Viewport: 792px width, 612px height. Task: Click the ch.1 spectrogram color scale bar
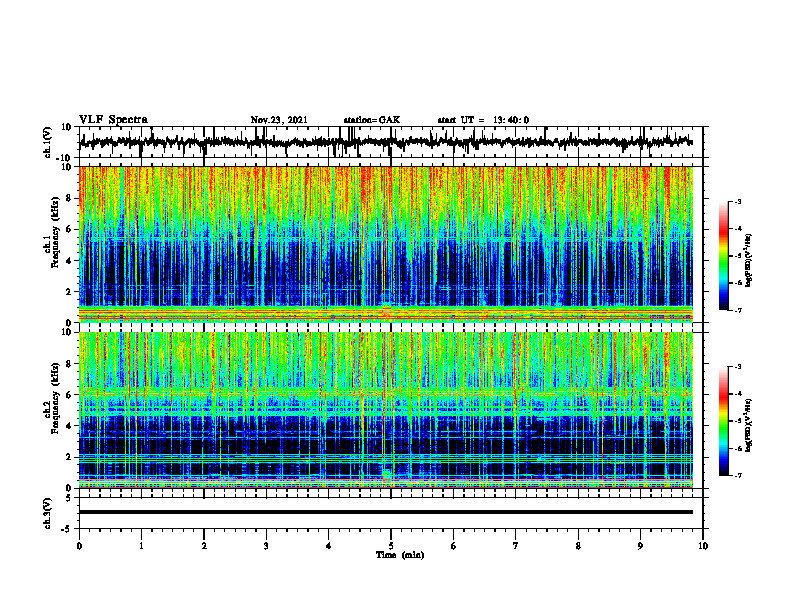point(723,256)
